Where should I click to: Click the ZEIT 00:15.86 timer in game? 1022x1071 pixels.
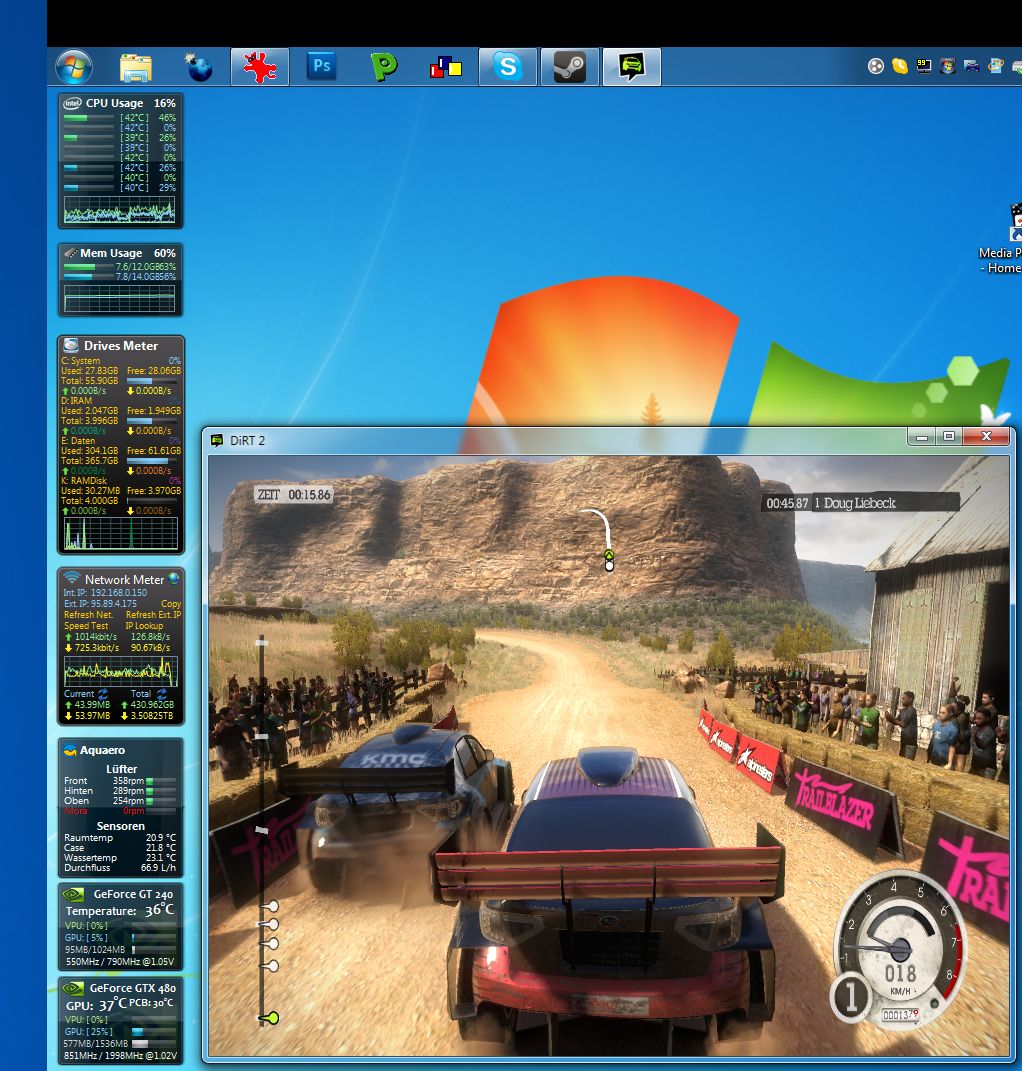point(294,495)
